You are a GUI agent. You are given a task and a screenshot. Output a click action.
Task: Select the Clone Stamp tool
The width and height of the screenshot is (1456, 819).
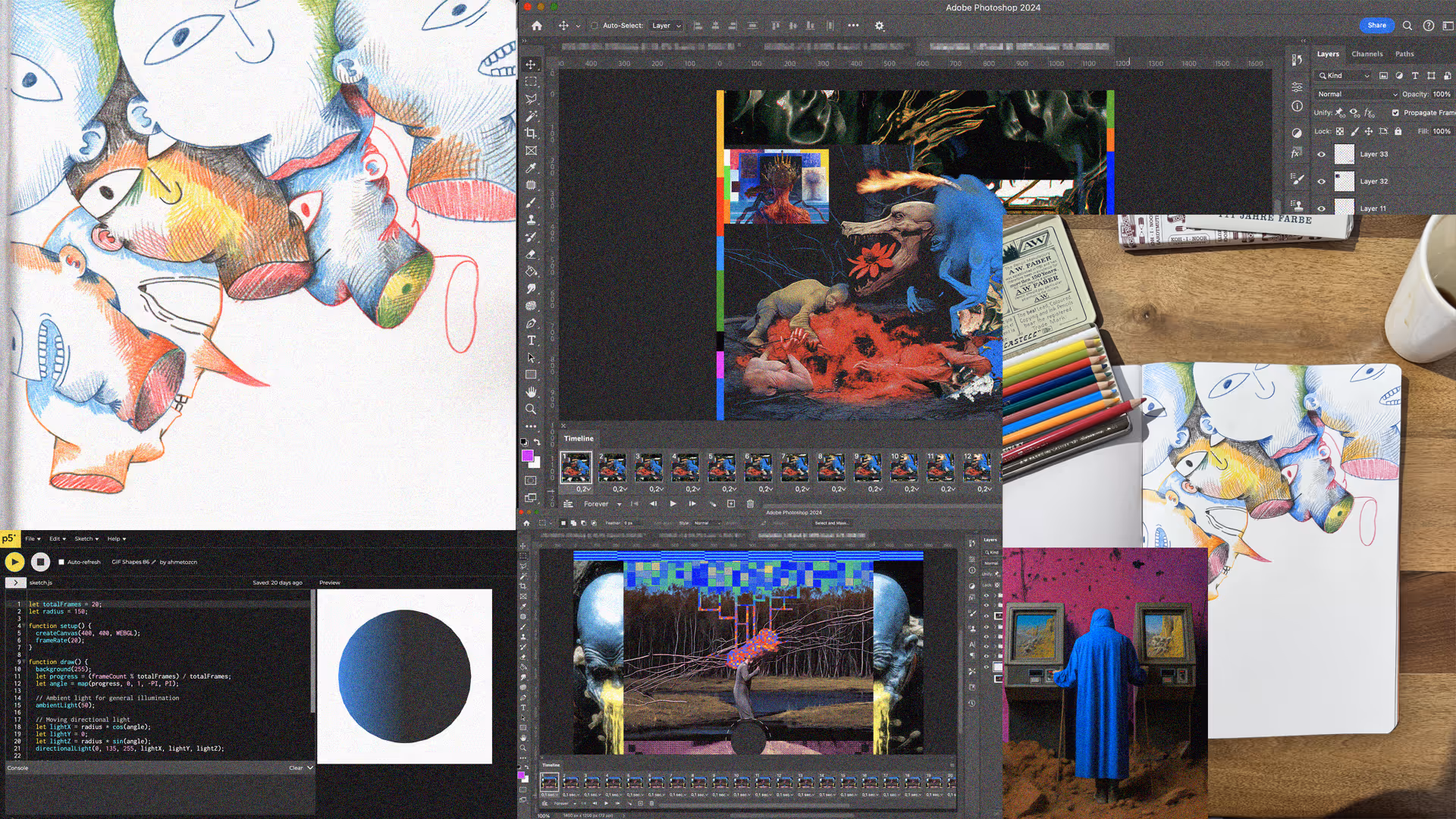pyautogui.click(x=531, y=219)
